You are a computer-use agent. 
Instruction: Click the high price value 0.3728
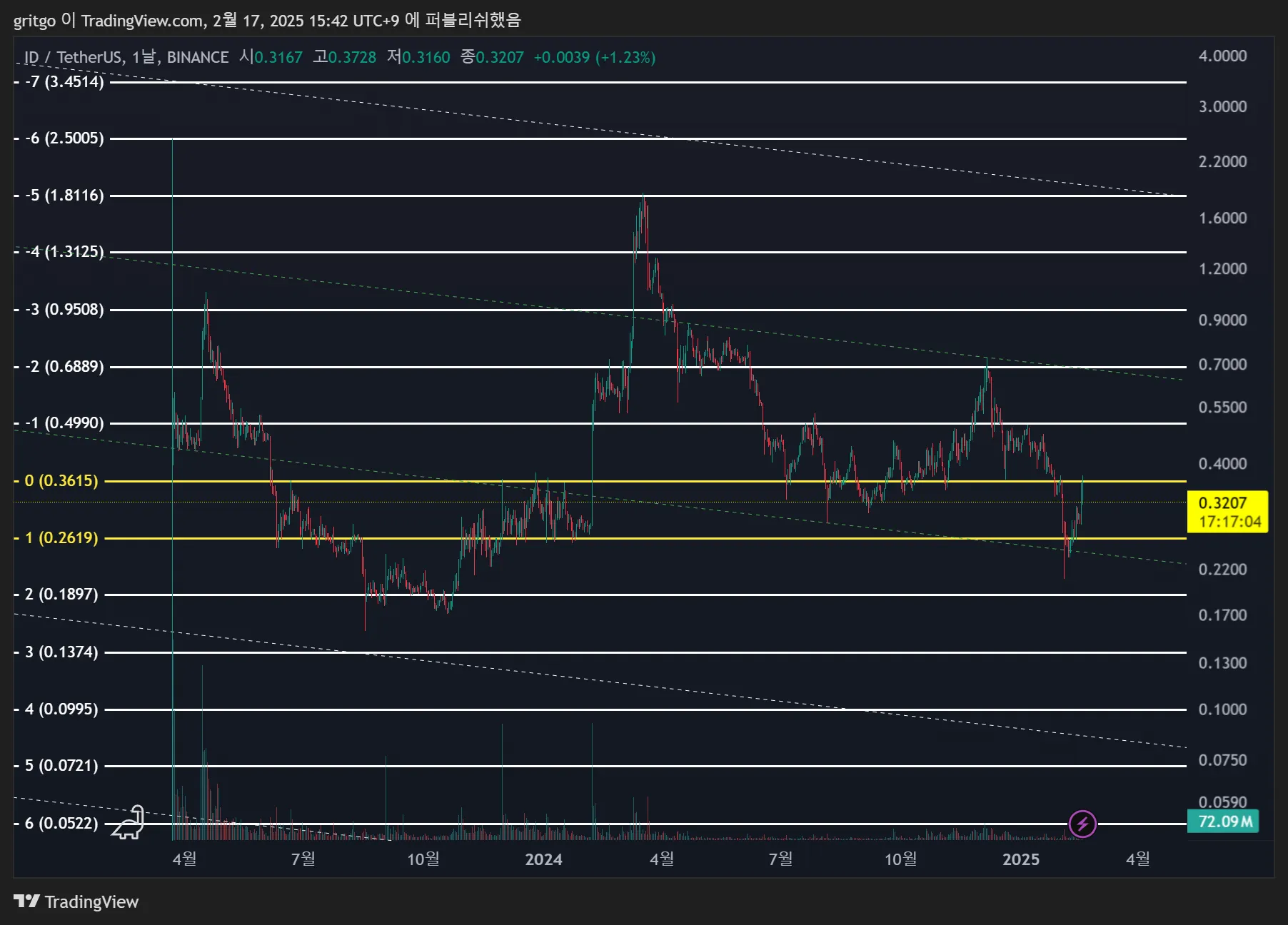tap(352, 57)
